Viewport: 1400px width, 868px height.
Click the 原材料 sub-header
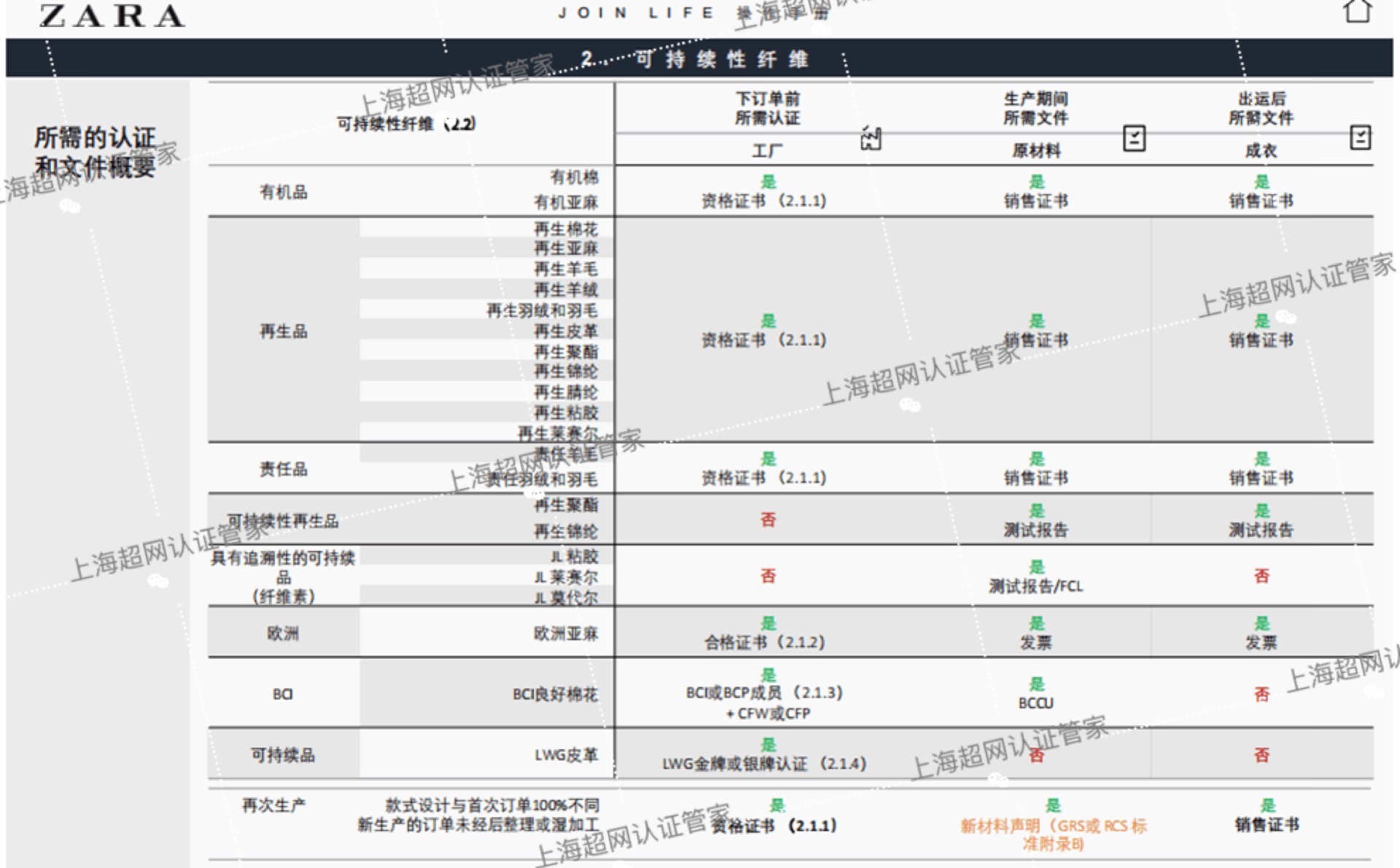click(x=1036, y=151)
